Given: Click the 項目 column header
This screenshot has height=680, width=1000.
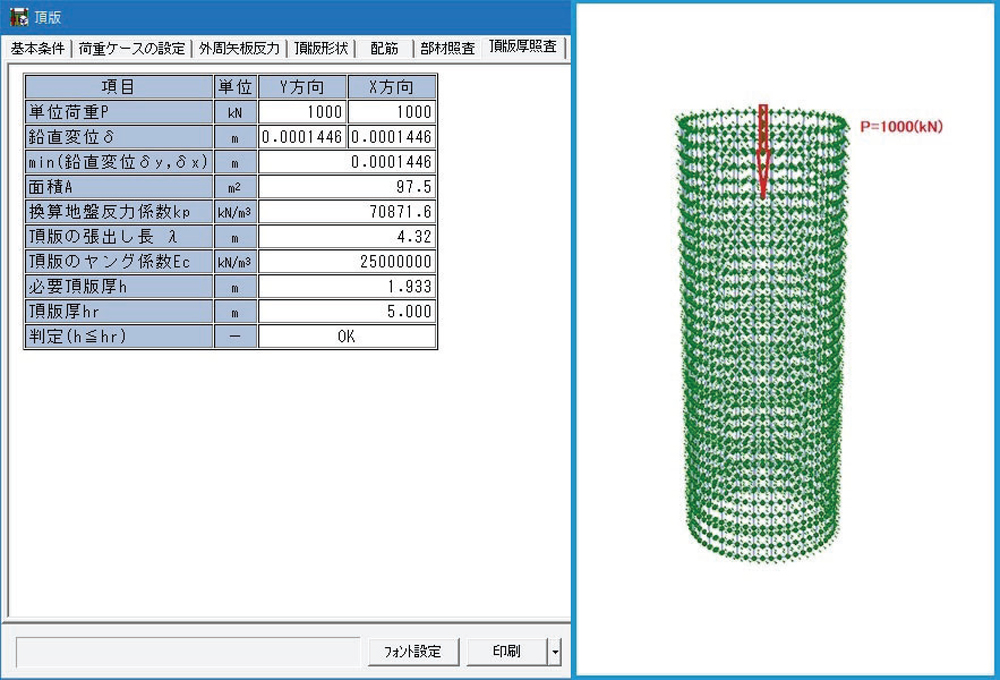Looking at the screenshot, I should (x=118, y=87).
